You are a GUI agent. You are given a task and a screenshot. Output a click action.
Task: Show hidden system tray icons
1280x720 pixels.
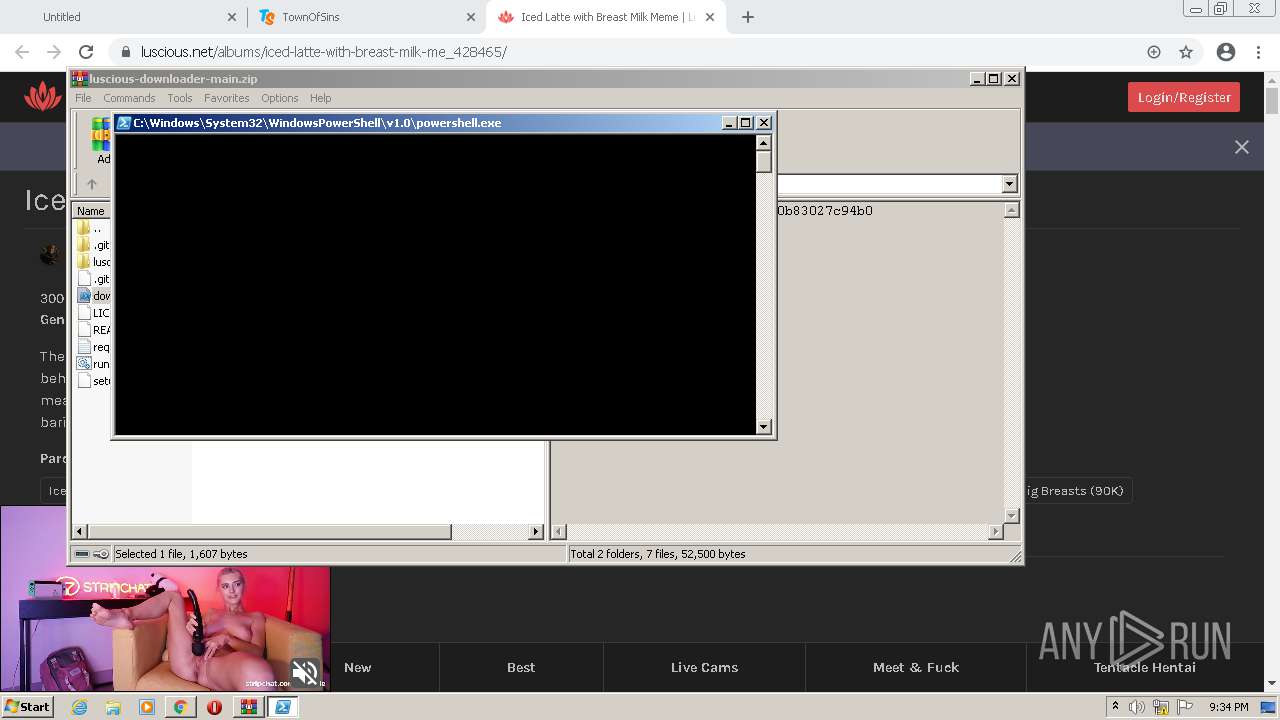1115,707
